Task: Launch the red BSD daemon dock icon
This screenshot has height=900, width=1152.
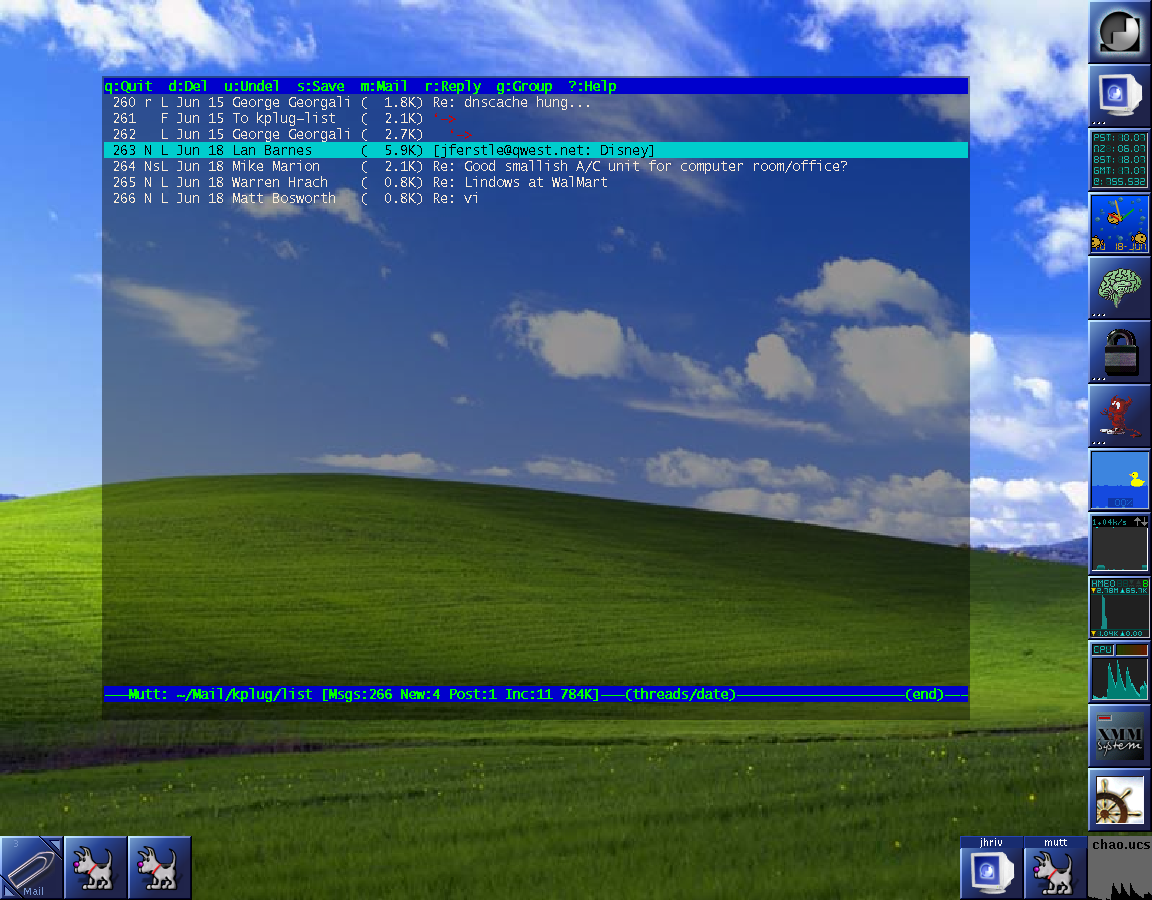Action: pos(1120,417)
